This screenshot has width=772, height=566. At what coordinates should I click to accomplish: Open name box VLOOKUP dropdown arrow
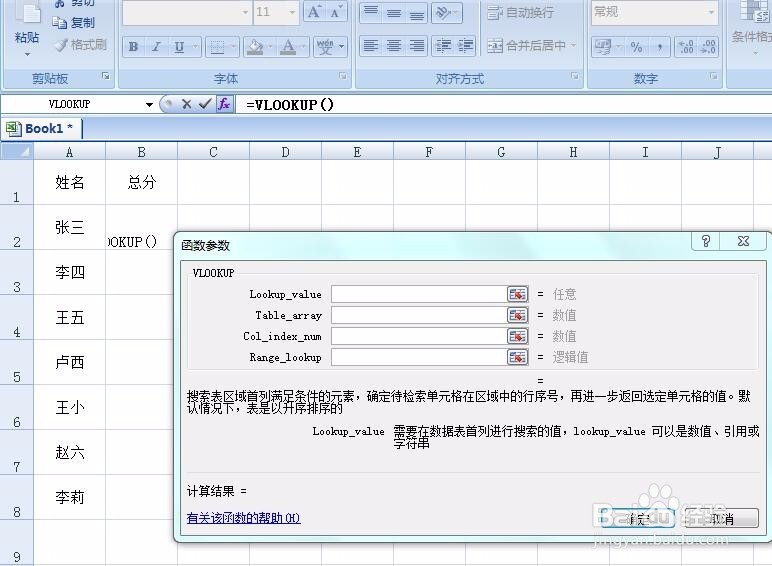[149, 104]
